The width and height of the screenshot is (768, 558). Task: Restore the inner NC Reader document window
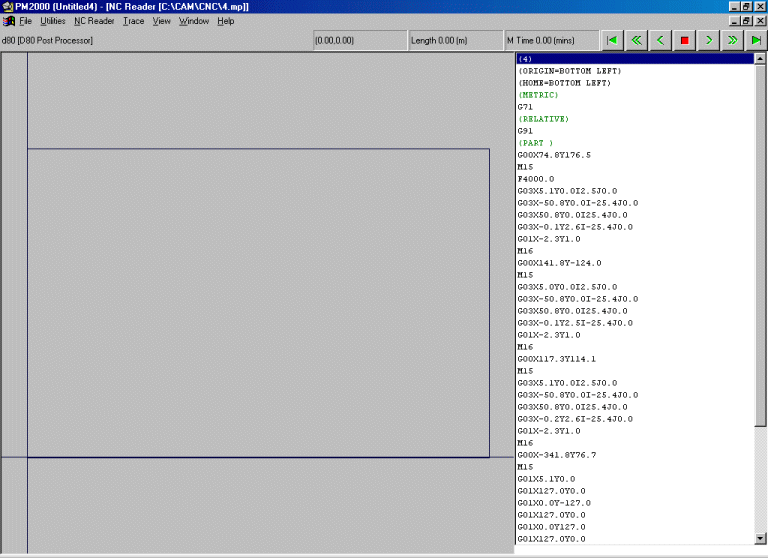746,21
